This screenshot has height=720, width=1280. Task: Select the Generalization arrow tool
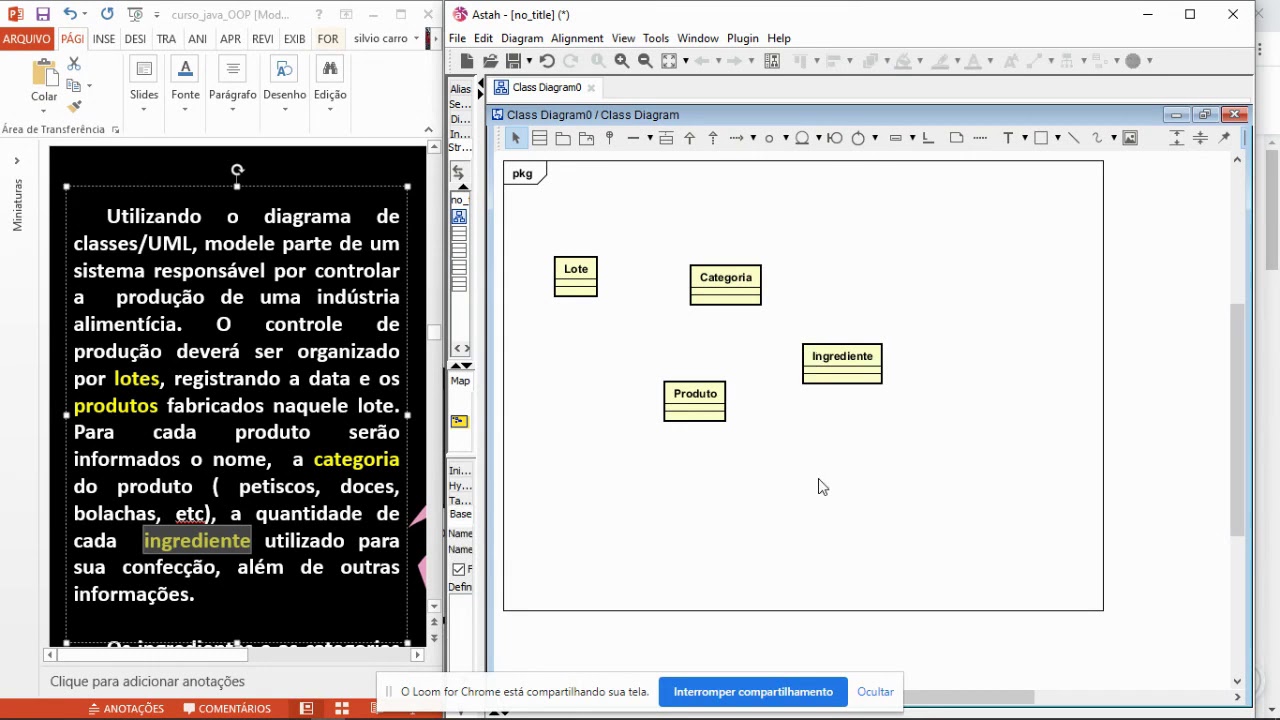coord(689,138)
